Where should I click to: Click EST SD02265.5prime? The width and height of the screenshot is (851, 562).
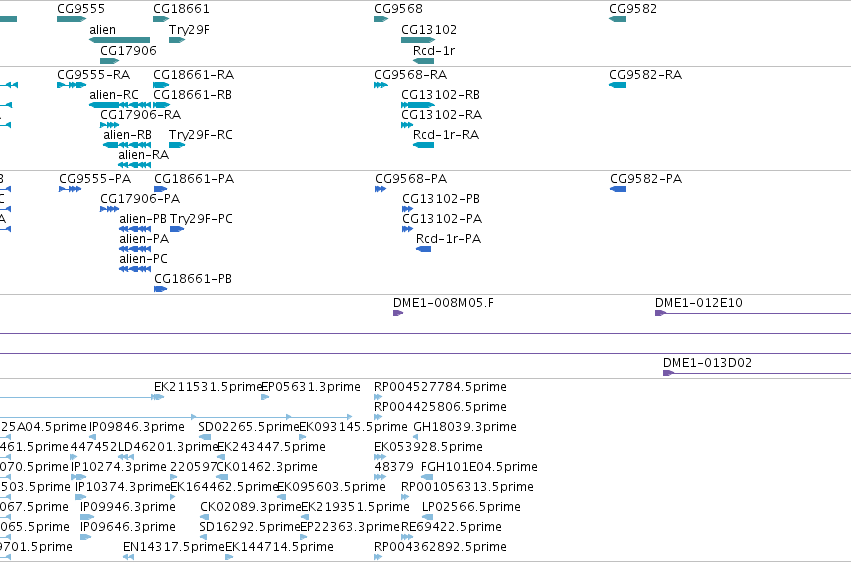point(205,437)
